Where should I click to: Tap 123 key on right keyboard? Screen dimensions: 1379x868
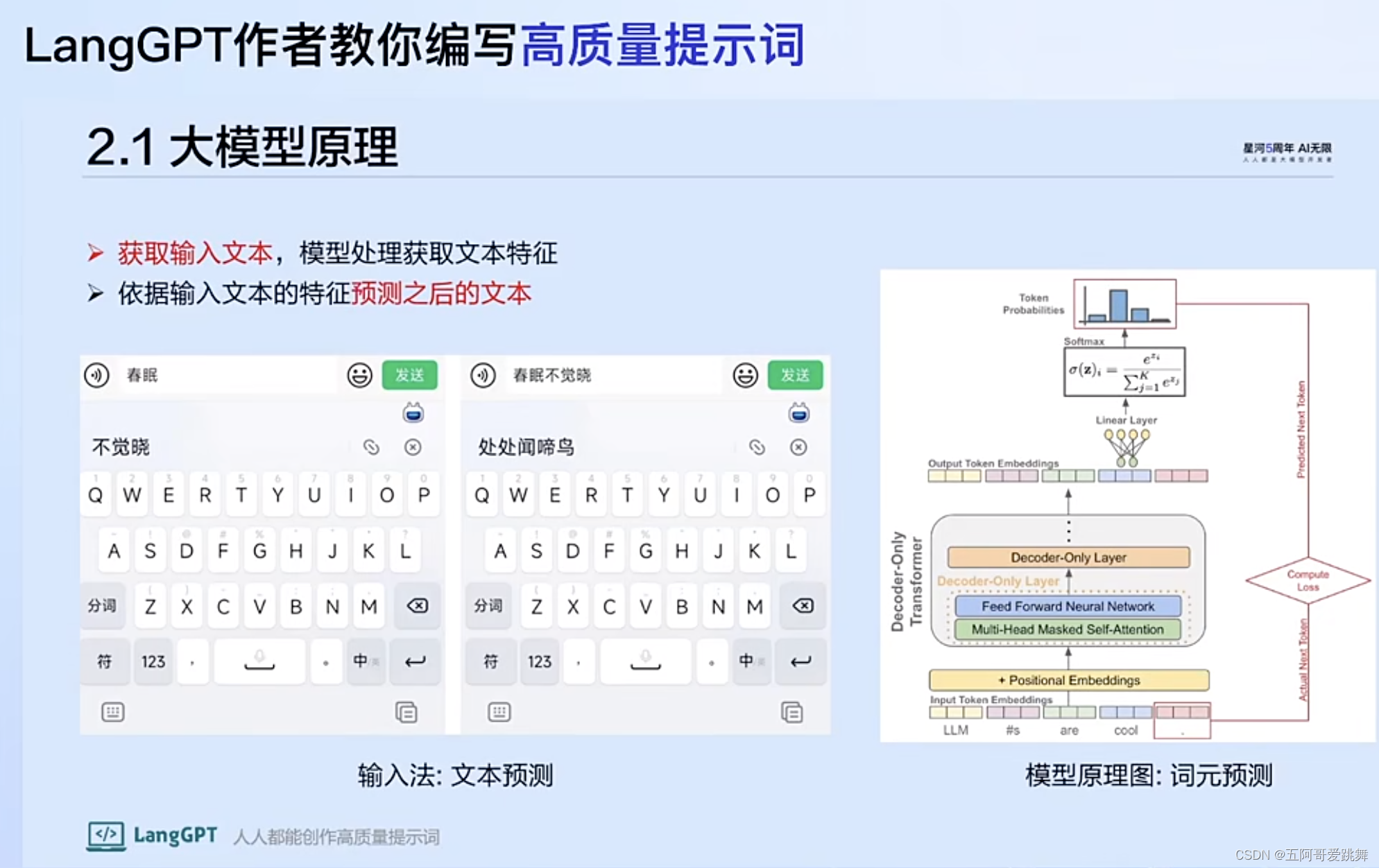click(539, 661)
